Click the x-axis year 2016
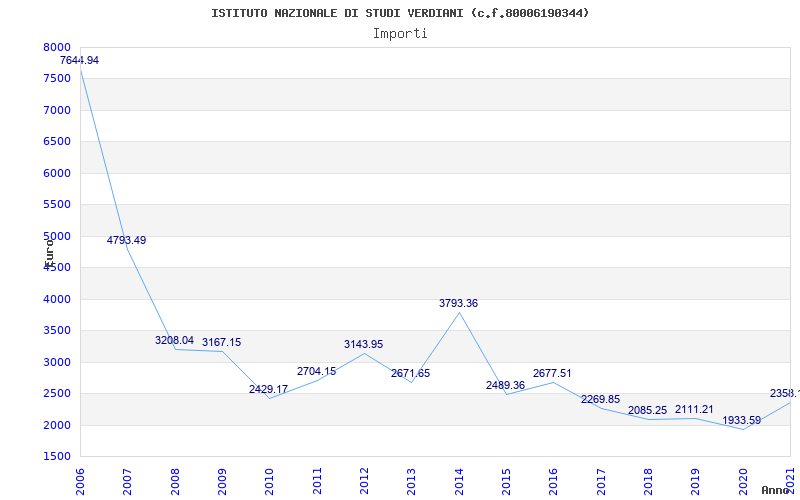The image size is (800, 500). point(554,482)
